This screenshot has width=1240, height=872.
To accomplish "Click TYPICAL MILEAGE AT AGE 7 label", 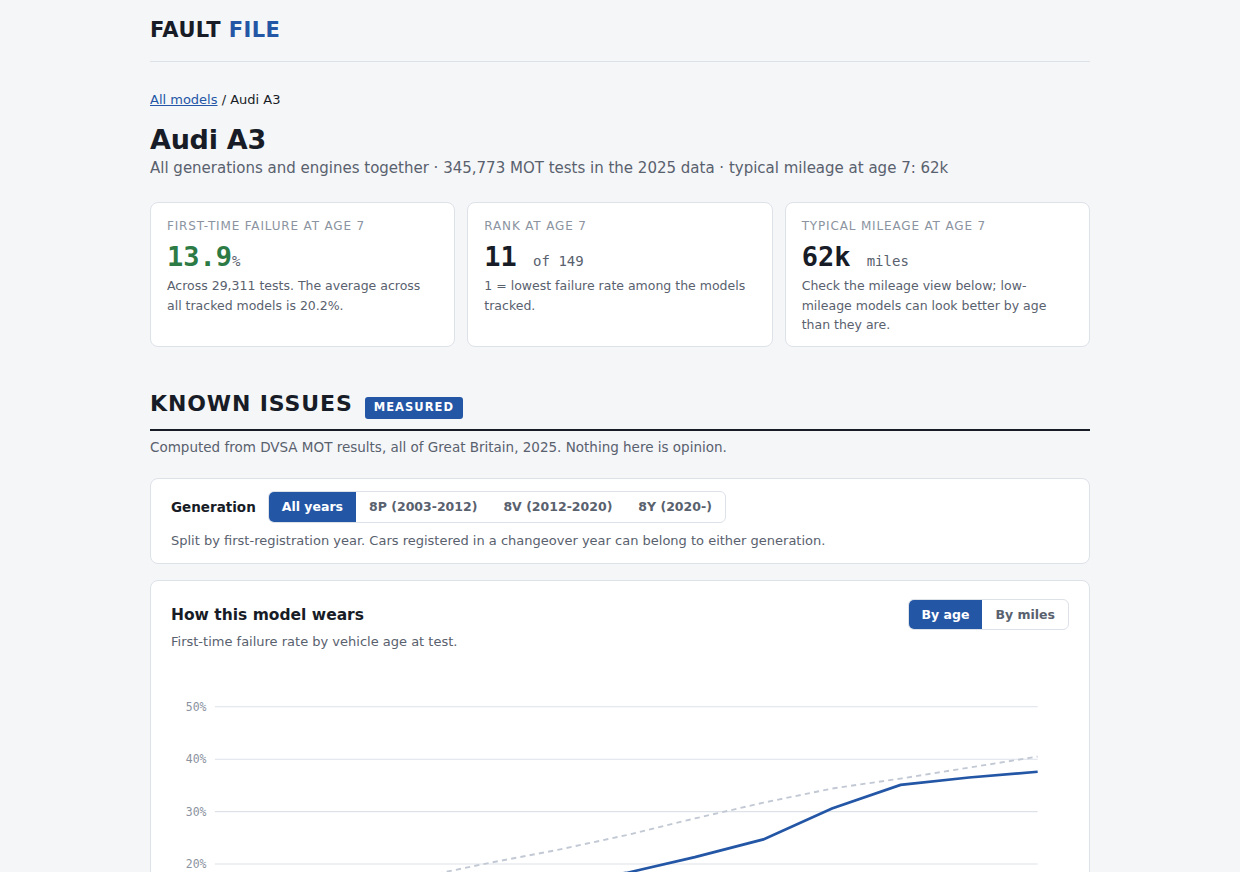I will pos(893,226).
